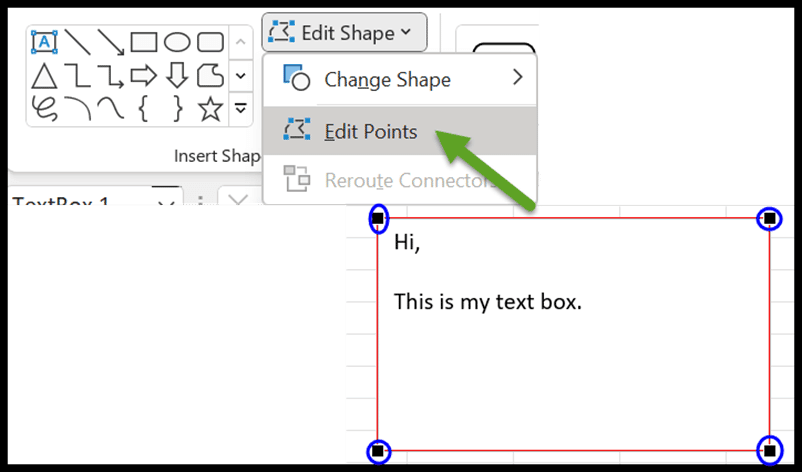This screenshot has width=802, height=472.
Task: Click the top-right edit point handle
Action: click(x=770, y=219)
